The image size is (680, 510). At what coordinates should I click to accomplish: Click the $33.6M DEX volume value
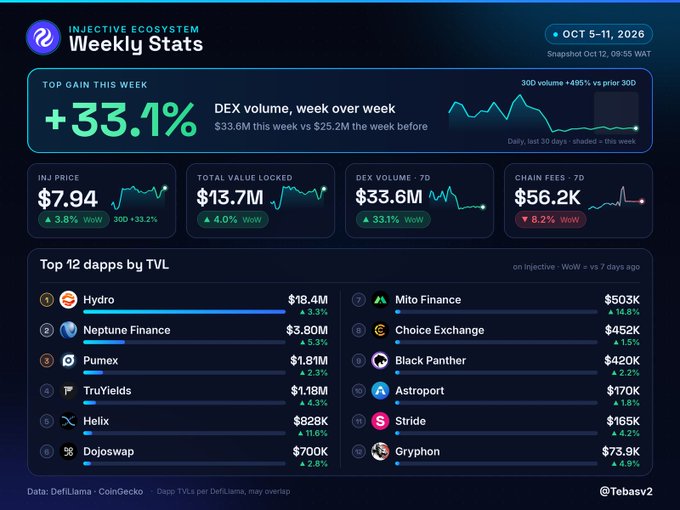pyautogui.click(x=389, y=197)
